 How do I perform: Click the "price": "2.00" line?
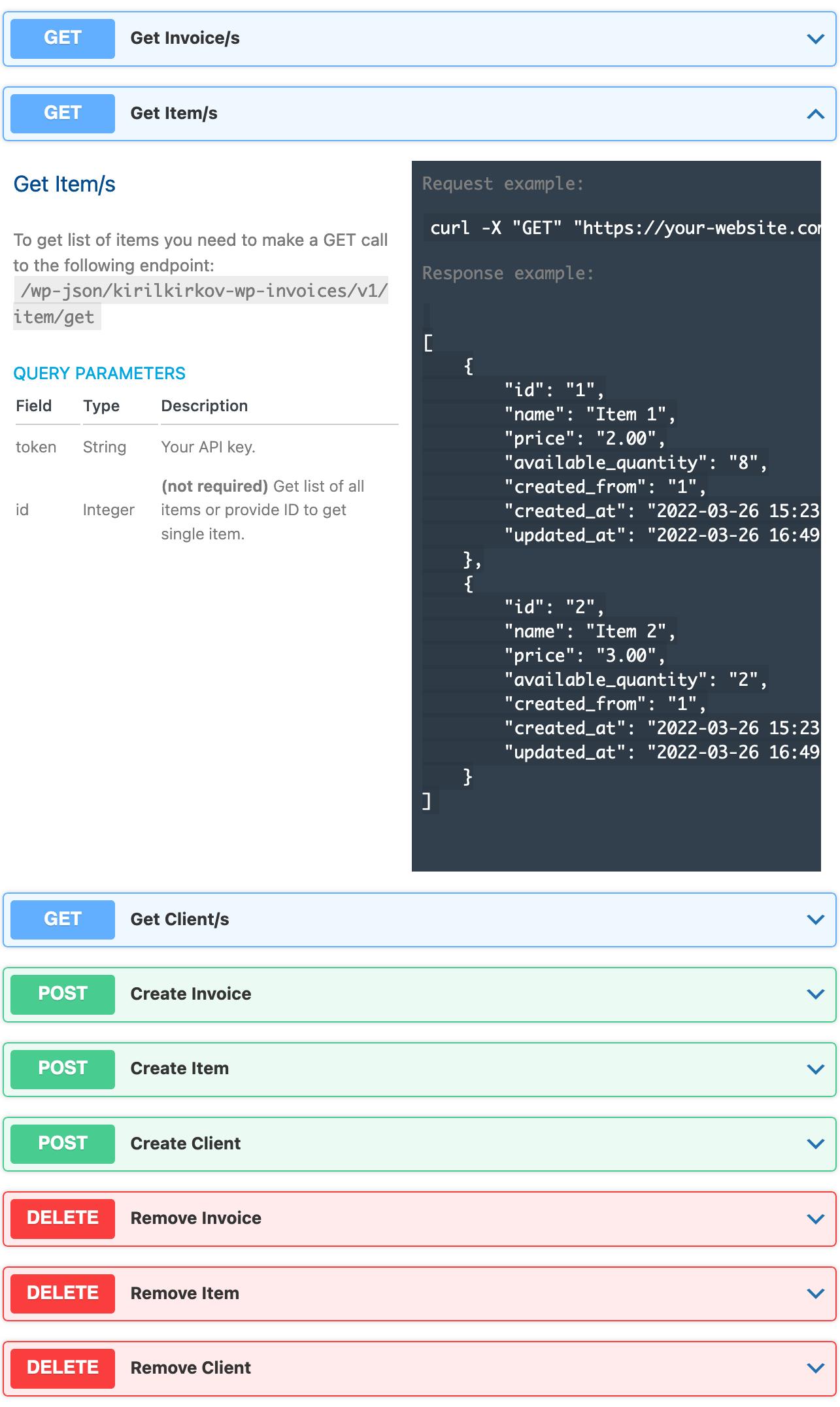point(584,439)
